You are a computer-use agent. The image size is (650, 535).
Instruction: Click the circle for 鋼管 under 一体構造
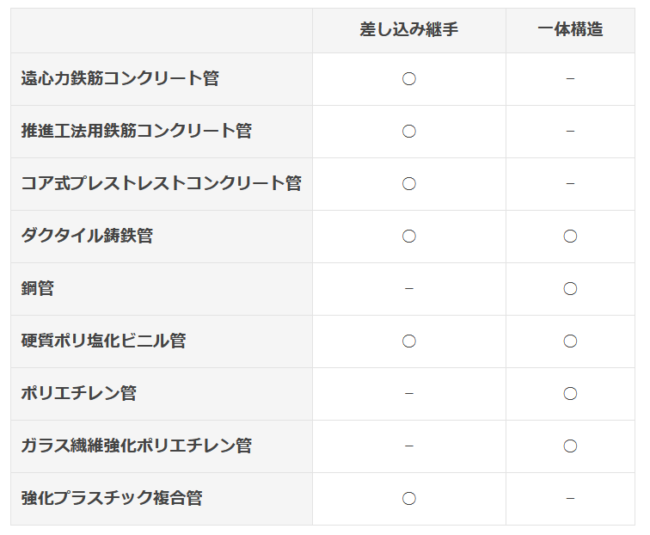570,288
